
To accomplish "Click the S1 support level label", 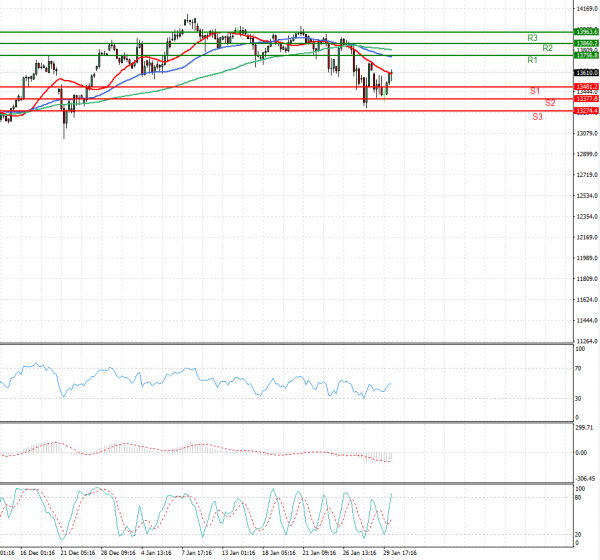I will (535, 91).
